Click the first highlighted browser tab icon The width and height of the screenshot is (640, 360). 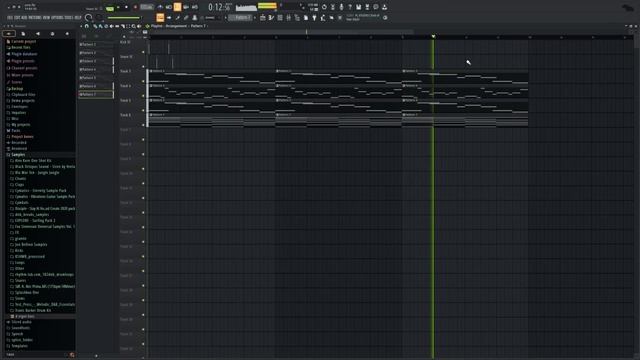pyautogui.click(x=9, y=33)
